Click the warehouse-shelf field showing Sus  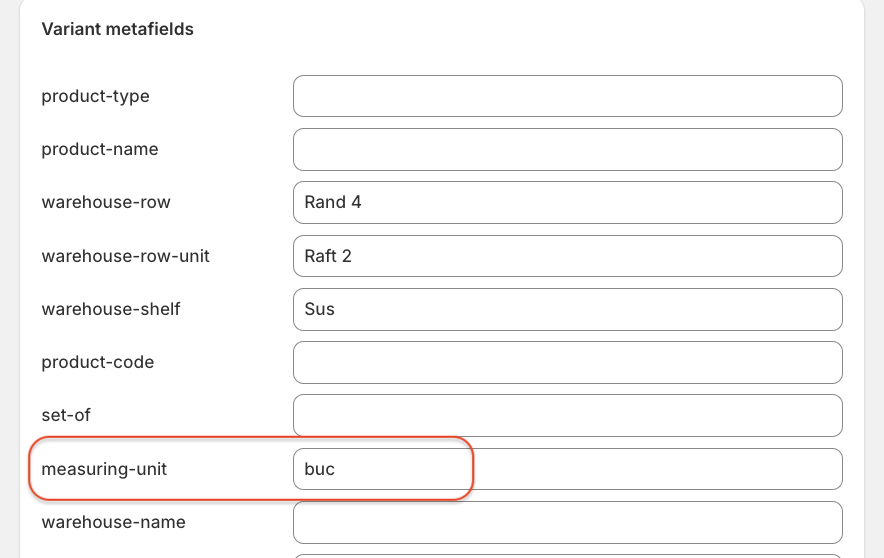(x=567, y=309)
